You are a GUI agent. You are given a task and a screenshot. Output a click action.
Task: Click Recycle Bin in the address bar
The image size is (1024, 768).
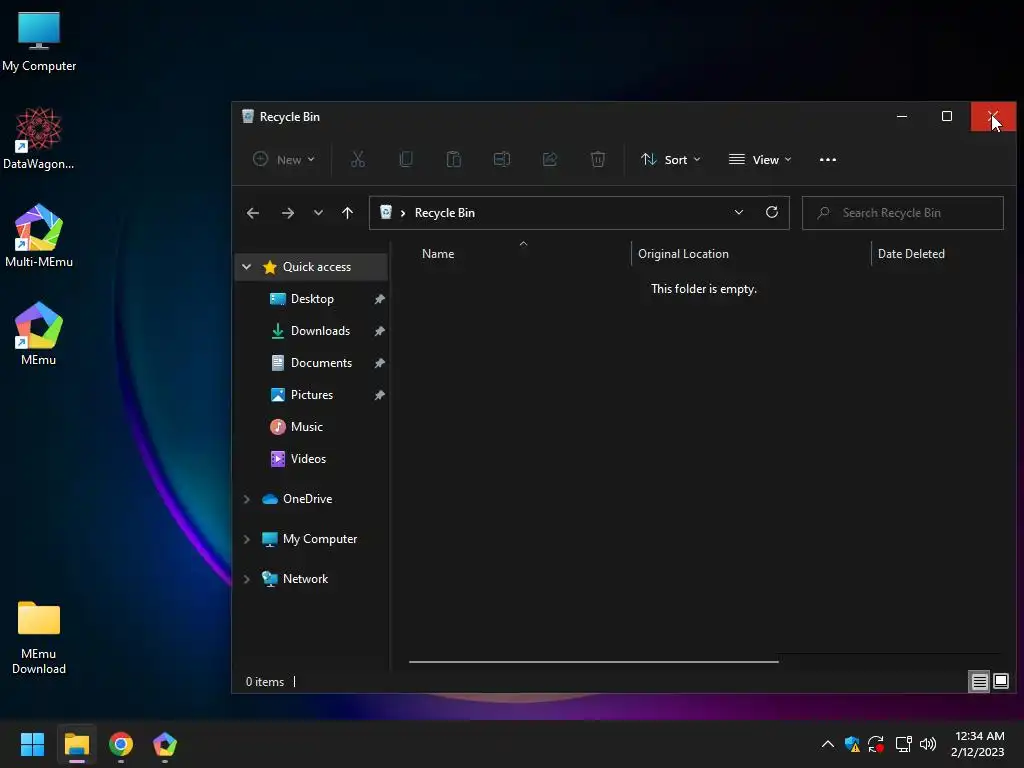(x=444, y=213)
